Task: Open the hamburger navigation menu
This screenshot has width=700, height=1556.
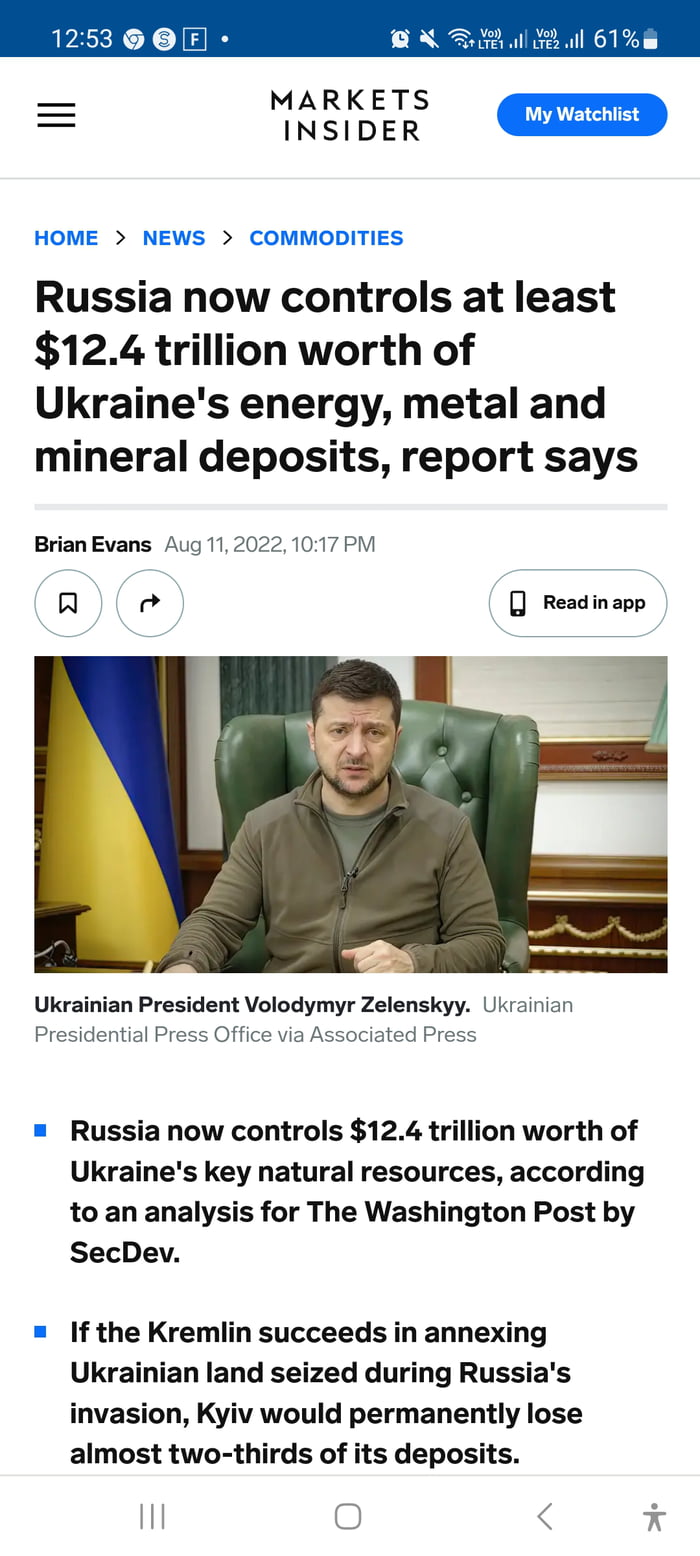Action: tap(56, 115)
